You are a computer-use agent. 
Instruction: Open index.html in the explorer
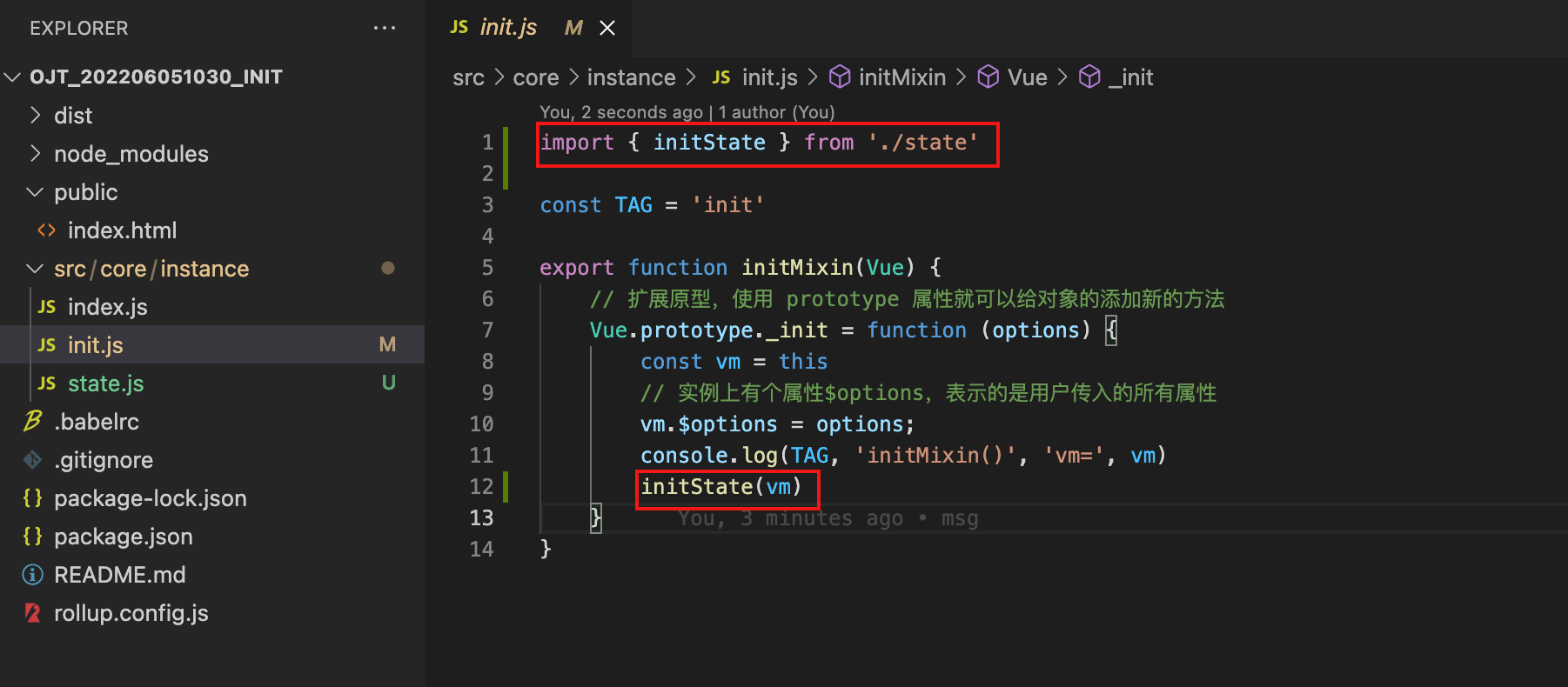pyautogui.click(x=212, y=230)
